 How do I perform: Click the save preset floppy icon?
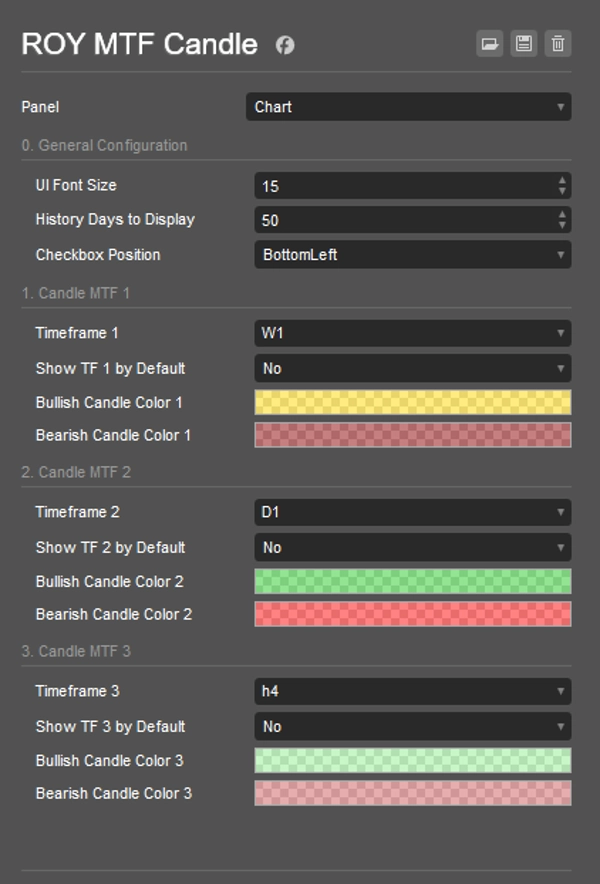pos(523,43)
